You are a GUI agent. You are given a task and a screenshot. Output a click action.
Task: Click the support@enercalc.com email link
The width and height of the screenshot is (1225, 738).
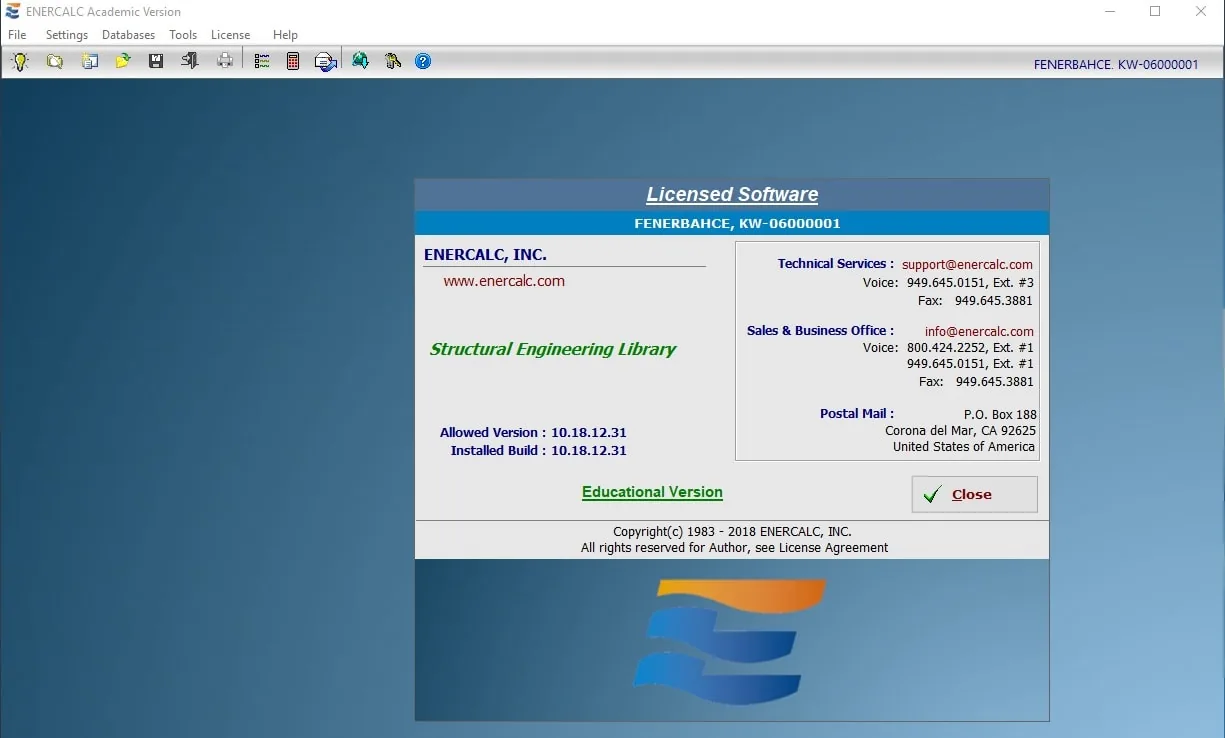point(967,265)
